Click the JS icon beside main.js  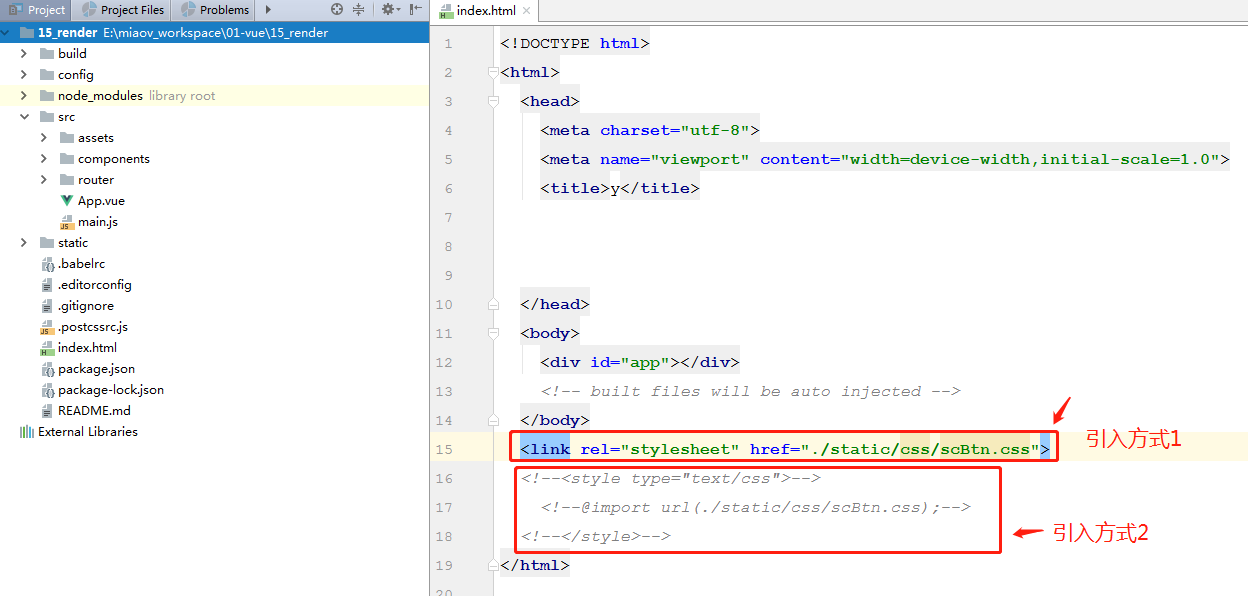(67, 222)
